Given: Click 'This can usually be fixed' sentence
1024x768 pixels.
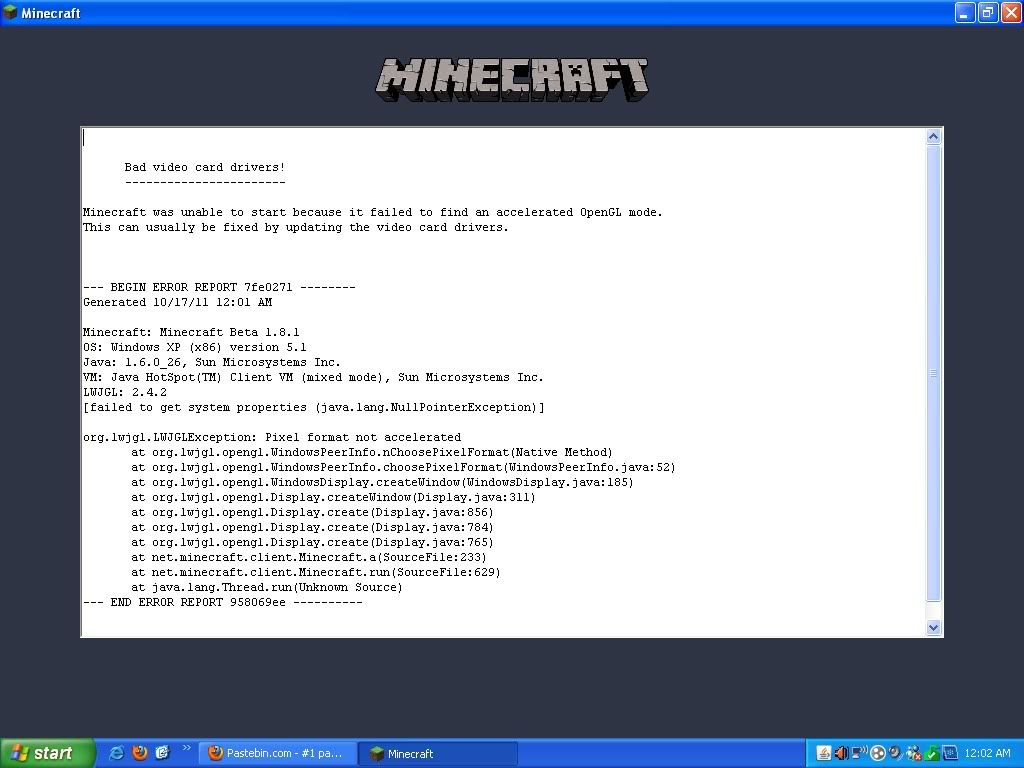Looking at the screenshot, I should (295, 227).
